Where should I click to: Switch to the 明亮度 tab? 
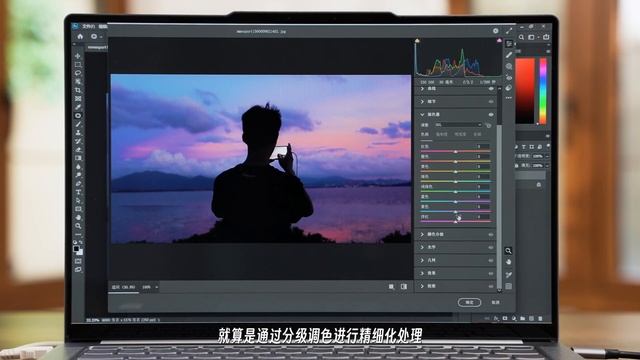tap(460, 134)
